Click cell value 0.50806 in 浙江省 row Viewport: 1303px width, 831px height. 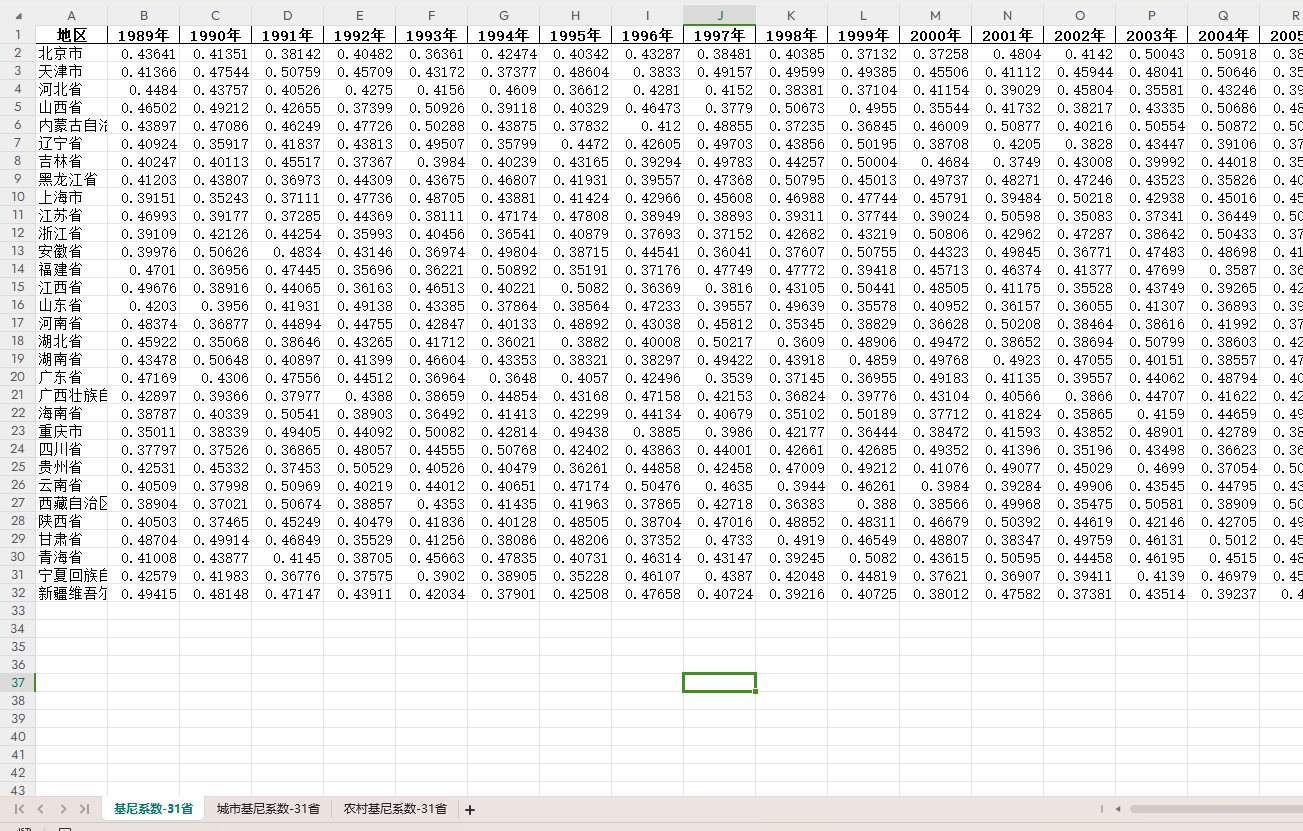tap(935, 232)
